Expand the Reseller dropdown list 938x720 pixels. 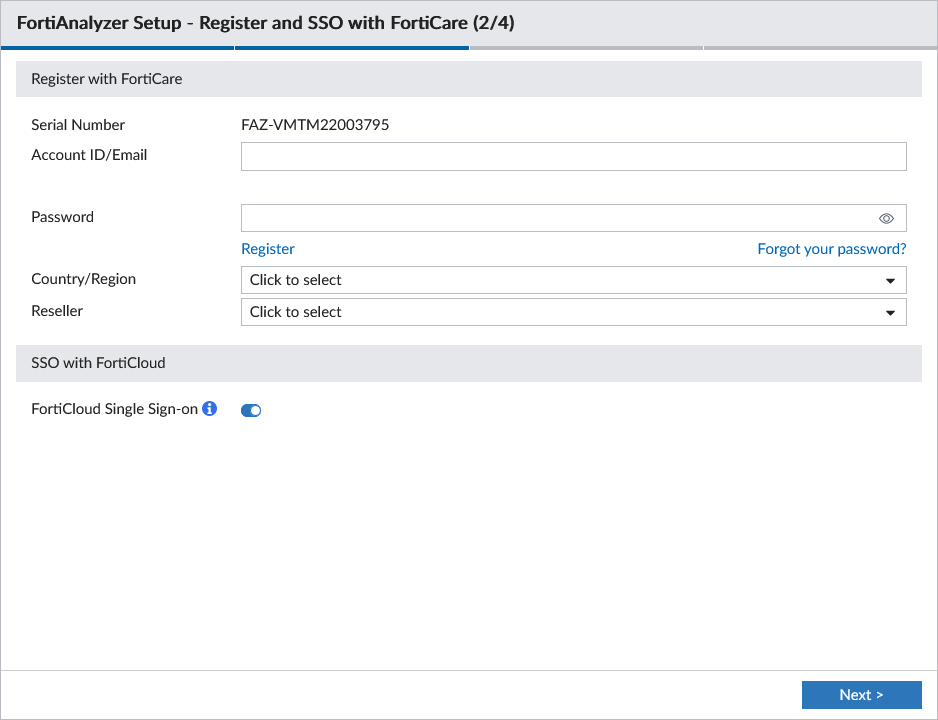coord(573,312)
